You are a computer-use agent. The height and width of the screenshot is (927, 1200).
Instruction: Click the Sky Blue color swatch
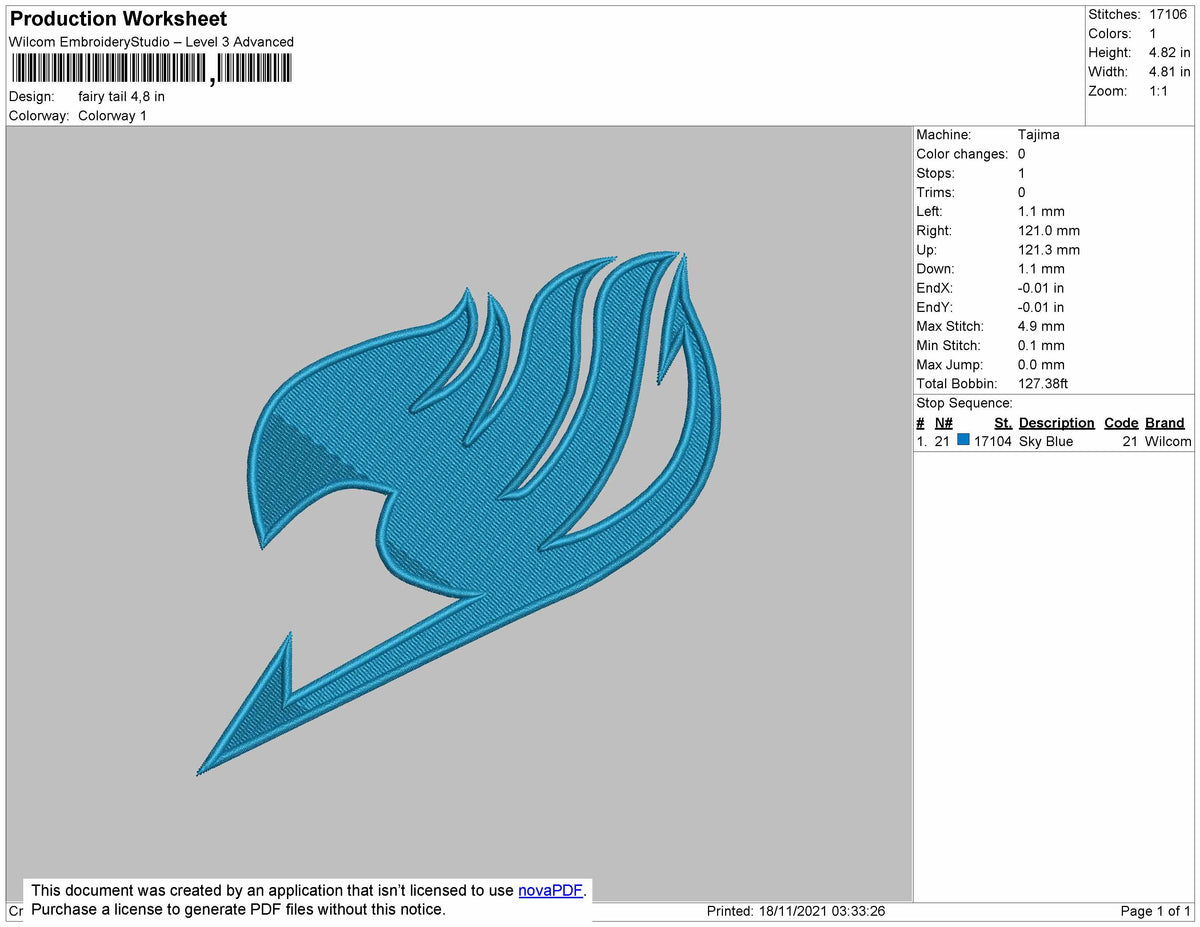(x=963, y=440)
